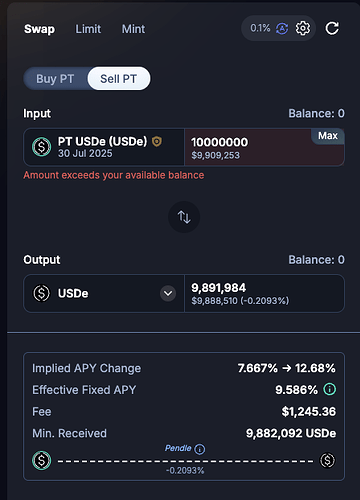Viewport: 360px width, 500px height.
Task: Switch toggle to Buy PT
Action: coord(55,79)
